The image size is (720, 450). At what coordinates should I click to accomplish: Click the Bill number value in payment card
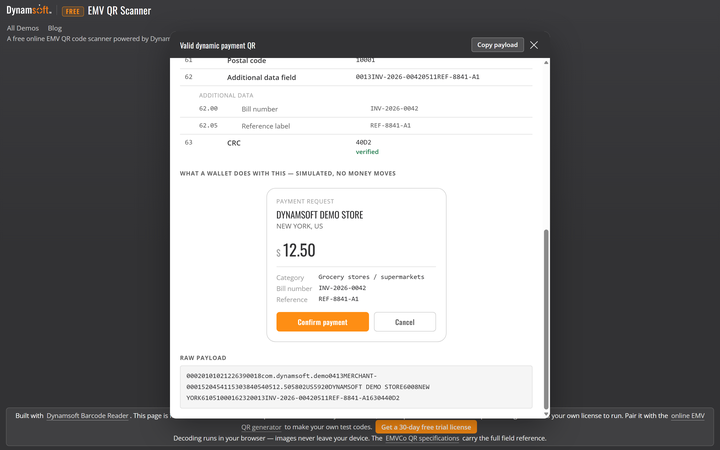tap(342, 288)
